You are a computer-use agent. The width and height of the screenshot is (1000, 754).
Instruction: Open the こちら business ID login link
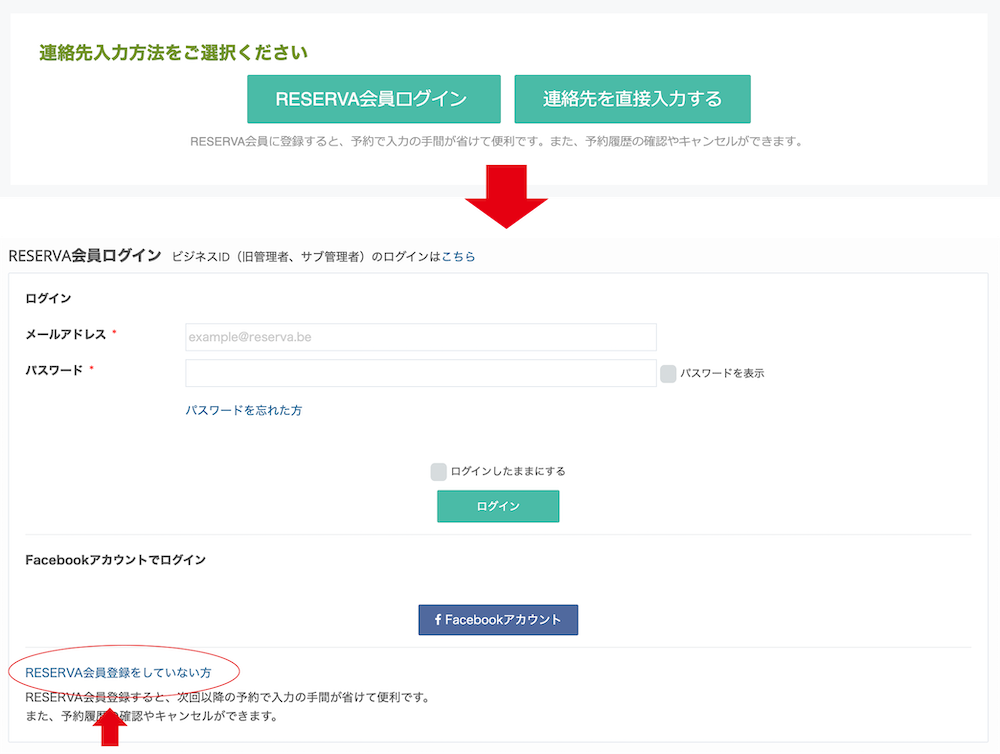[x=458, y=256]
